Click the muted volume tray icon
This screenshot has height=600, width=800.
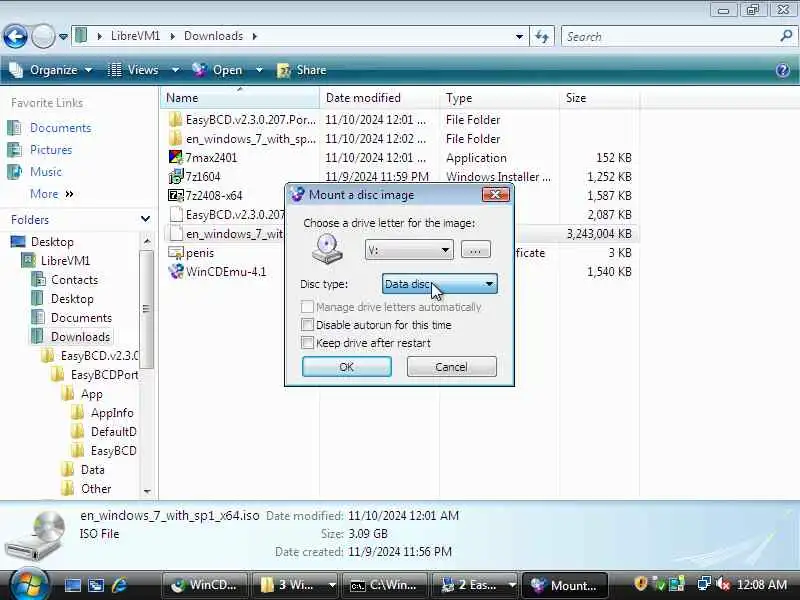722,584
